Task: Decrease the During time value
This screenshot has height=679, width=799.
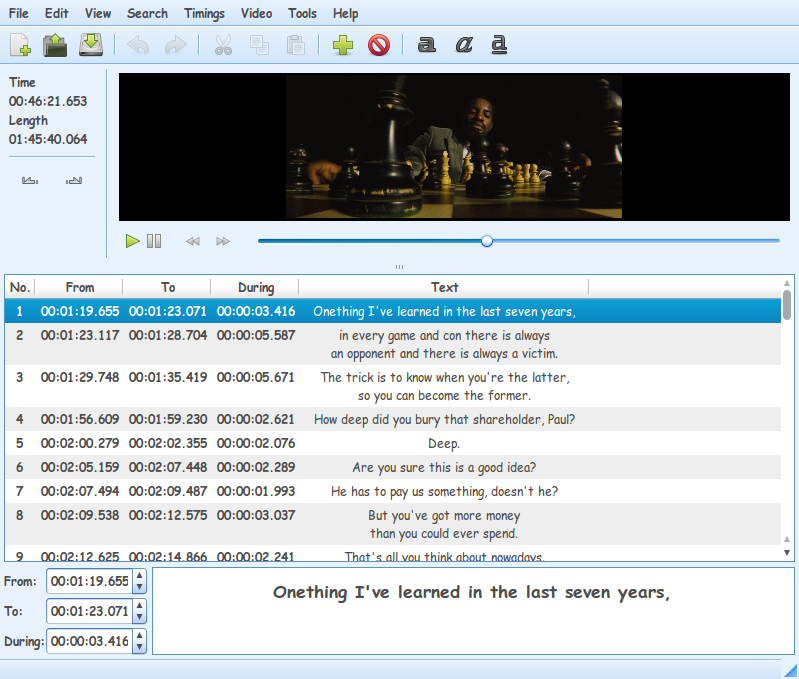Action: (139, 647)
